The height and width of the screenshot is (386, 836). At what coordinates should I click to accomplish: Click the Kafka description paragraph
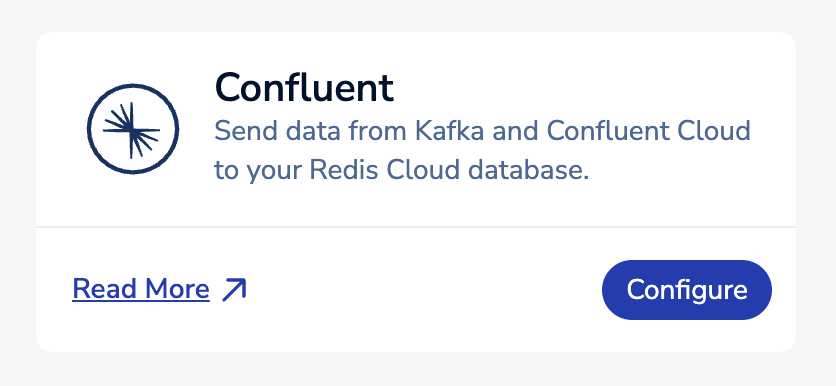pyautogui.click(x=482, y=151)
